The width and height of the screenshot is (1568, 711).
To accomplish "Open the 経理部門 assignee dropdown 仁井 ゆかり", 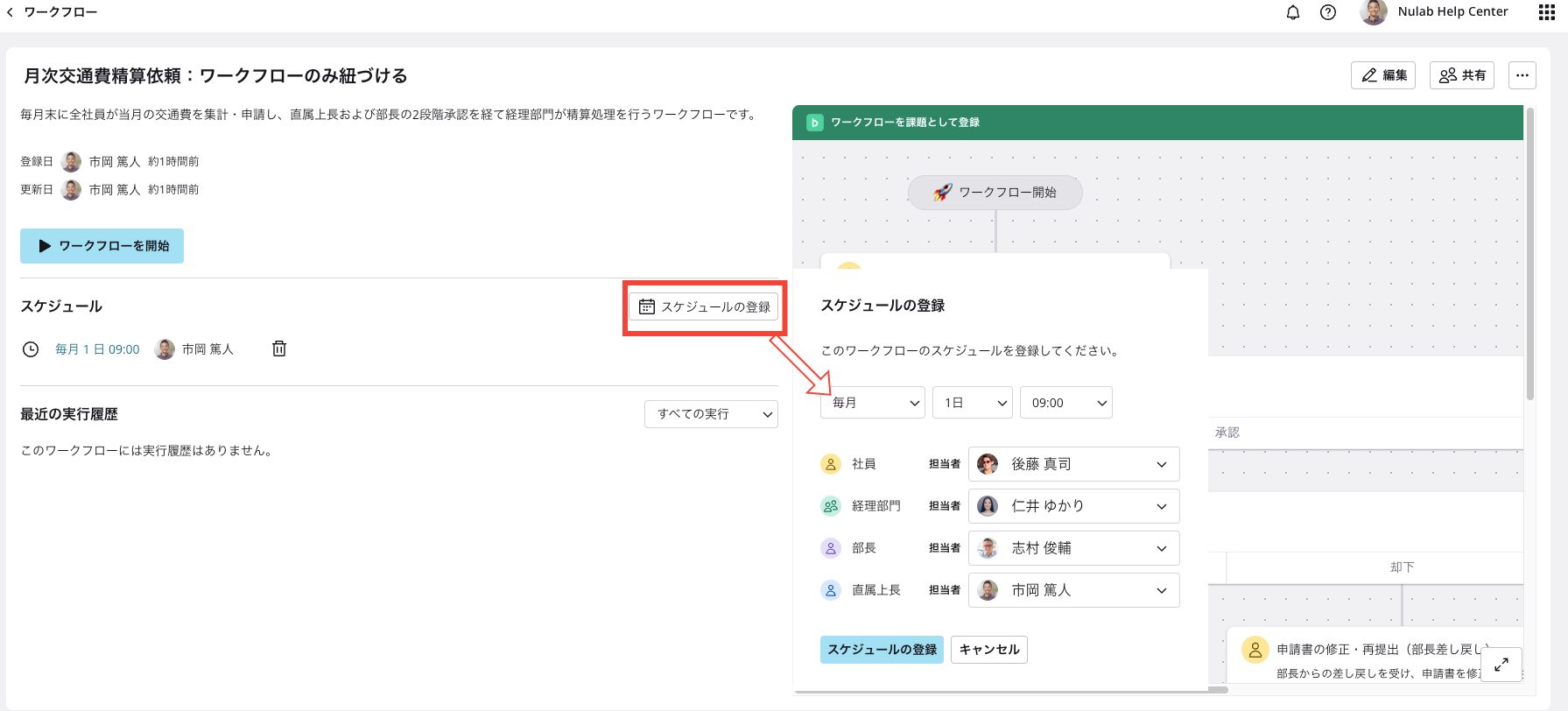I will pos(1074,506).
